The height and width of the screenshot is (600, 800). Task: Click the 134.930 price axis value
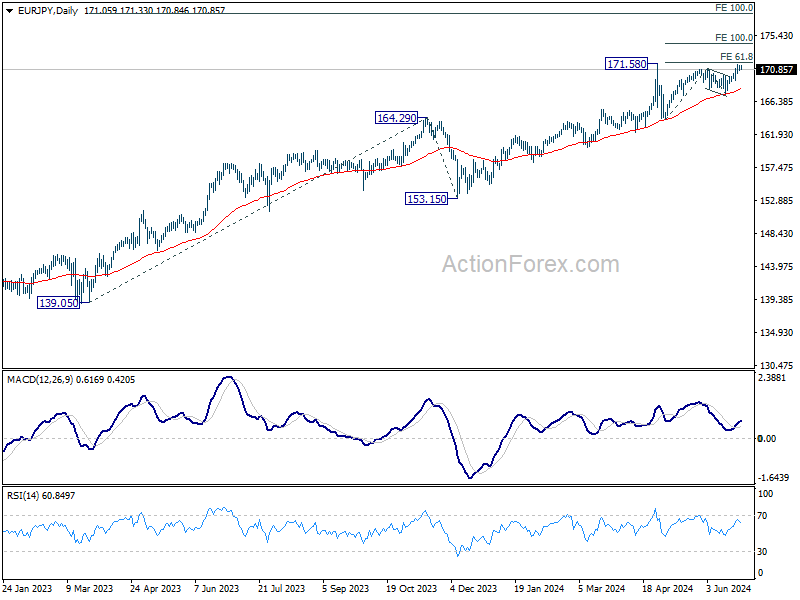coord(777,333)
